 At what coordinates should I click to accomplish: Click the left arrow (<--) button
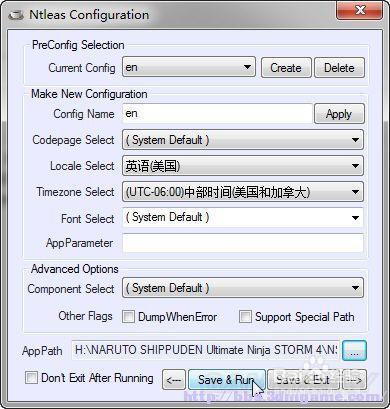[174, 380]
